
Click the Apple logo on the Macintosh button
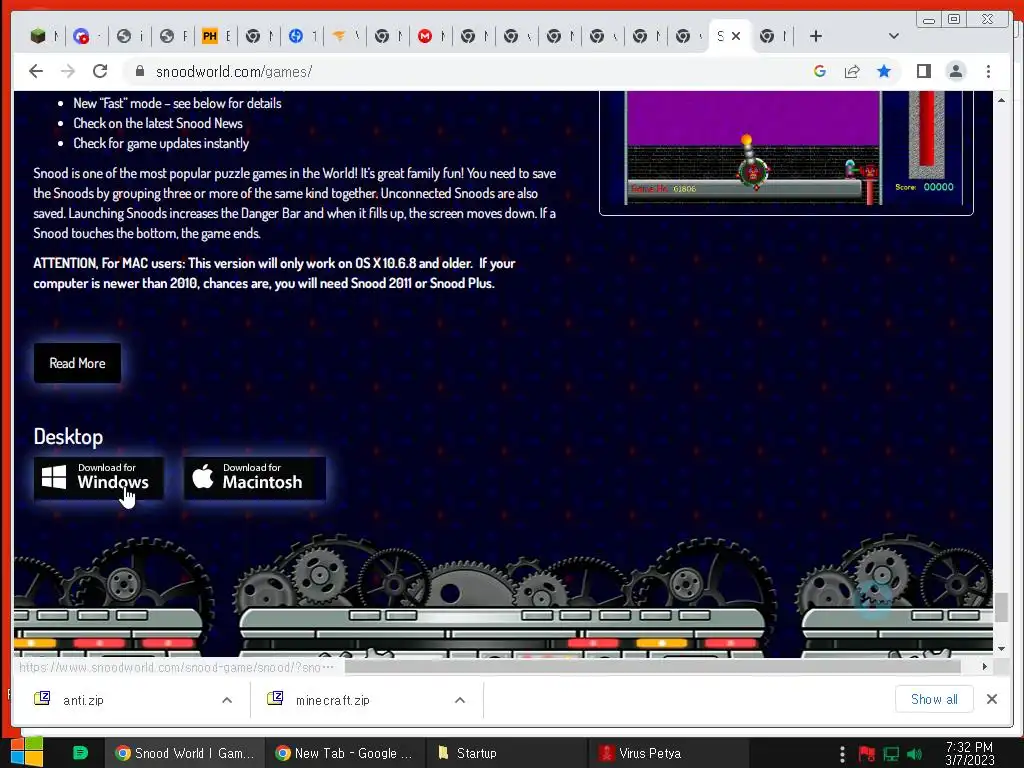pyautogui.click(x=203, y=476)
